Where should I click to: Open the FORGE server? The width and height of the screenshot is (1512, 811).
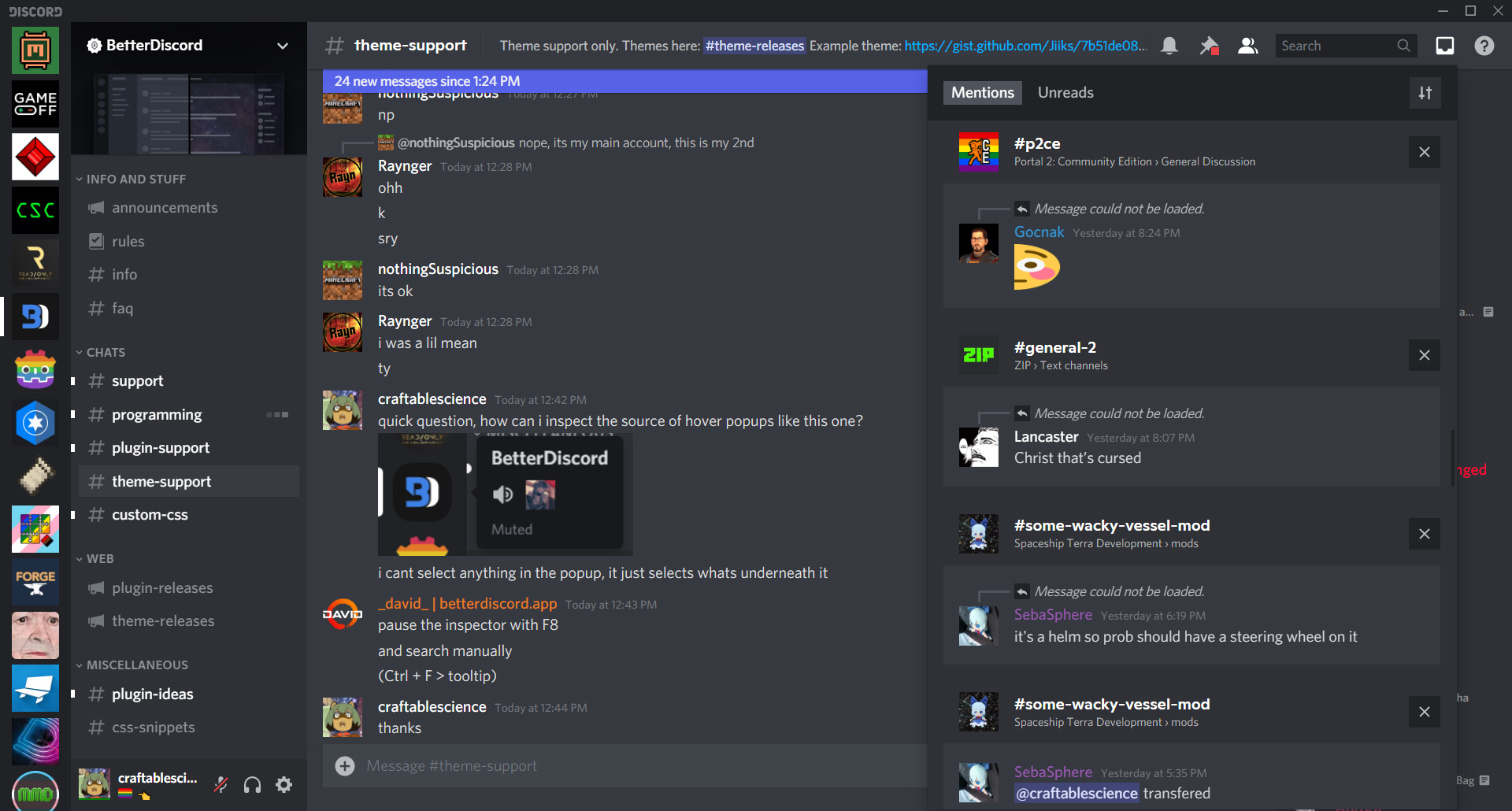click(35, 582)
